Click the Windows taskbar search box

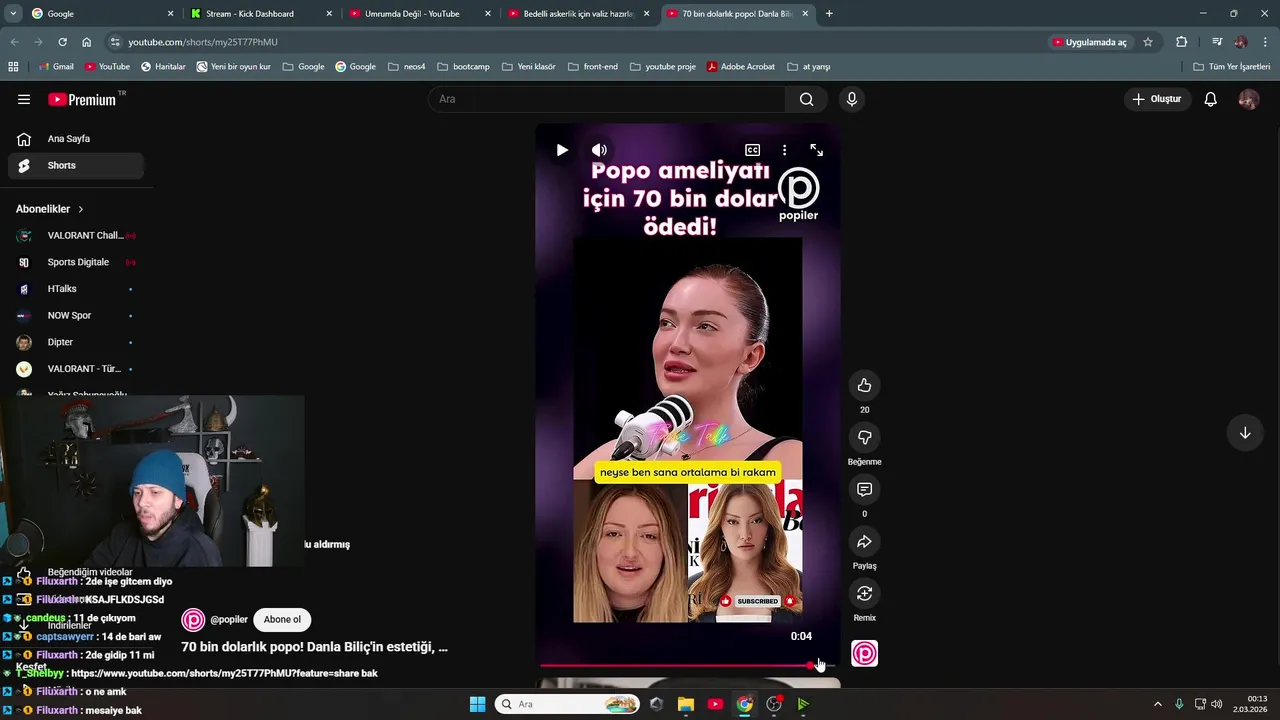pyautogui.click(x=567, y=704)
